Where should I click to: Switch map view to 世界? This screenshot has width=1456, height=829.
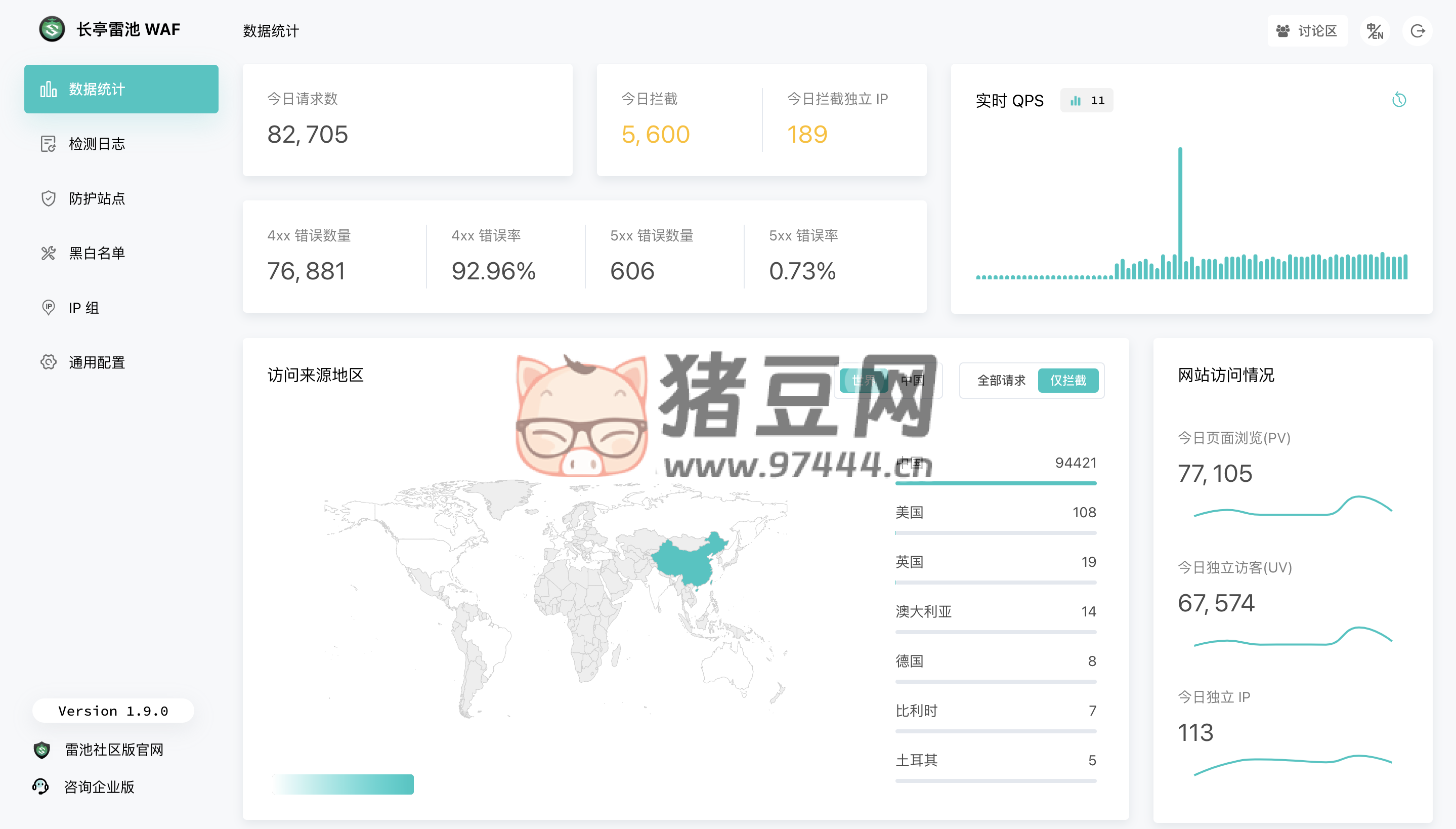pos(863,381)
